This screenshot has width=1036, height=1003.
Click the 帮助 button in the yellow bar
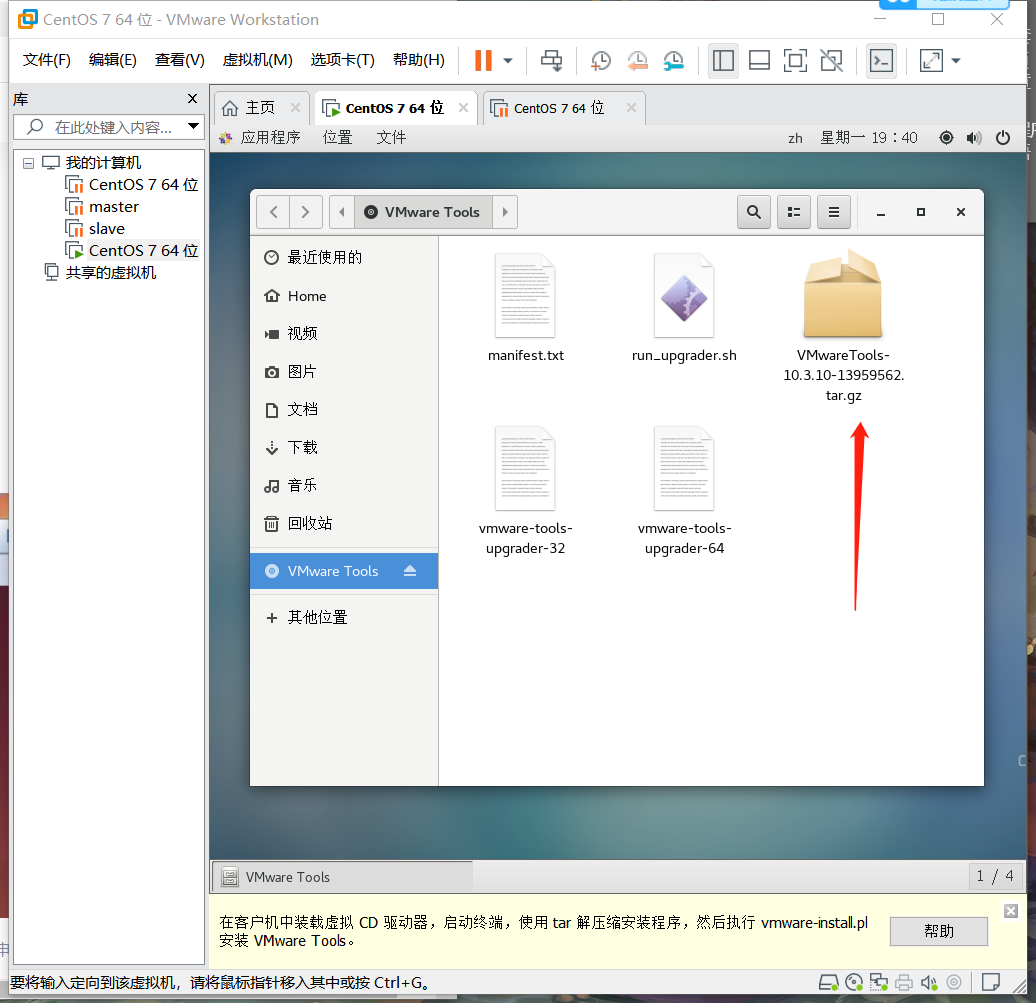[x=938, y=931]
